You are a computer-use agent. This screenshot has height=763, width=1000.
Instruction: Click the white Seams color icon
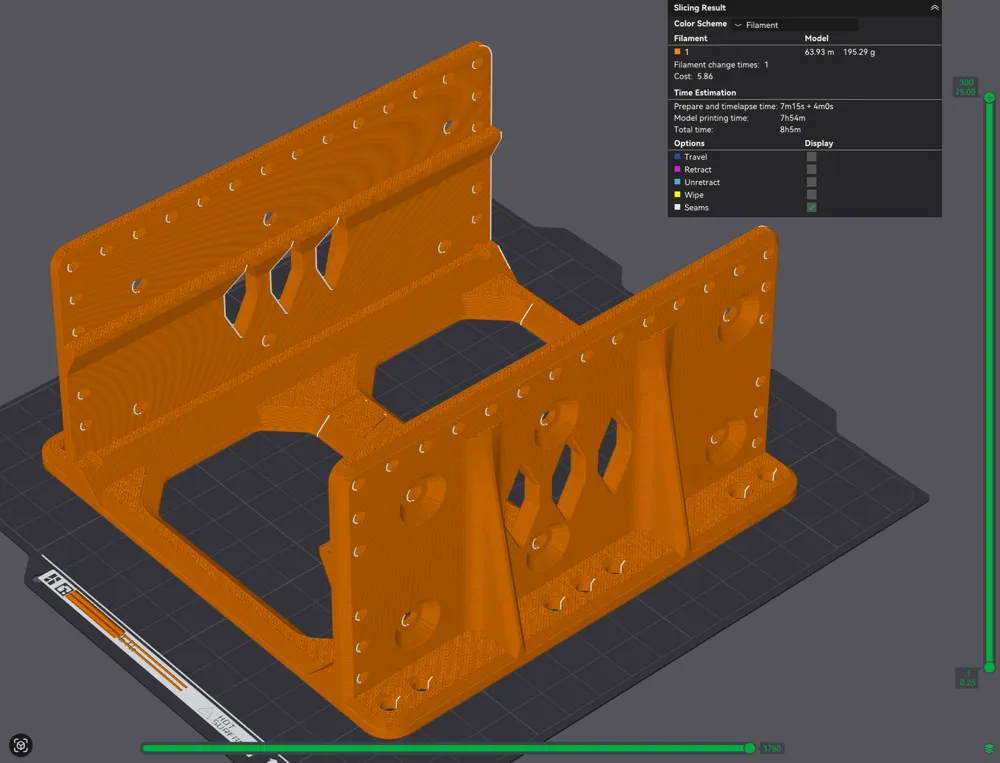tap(677, 207)
